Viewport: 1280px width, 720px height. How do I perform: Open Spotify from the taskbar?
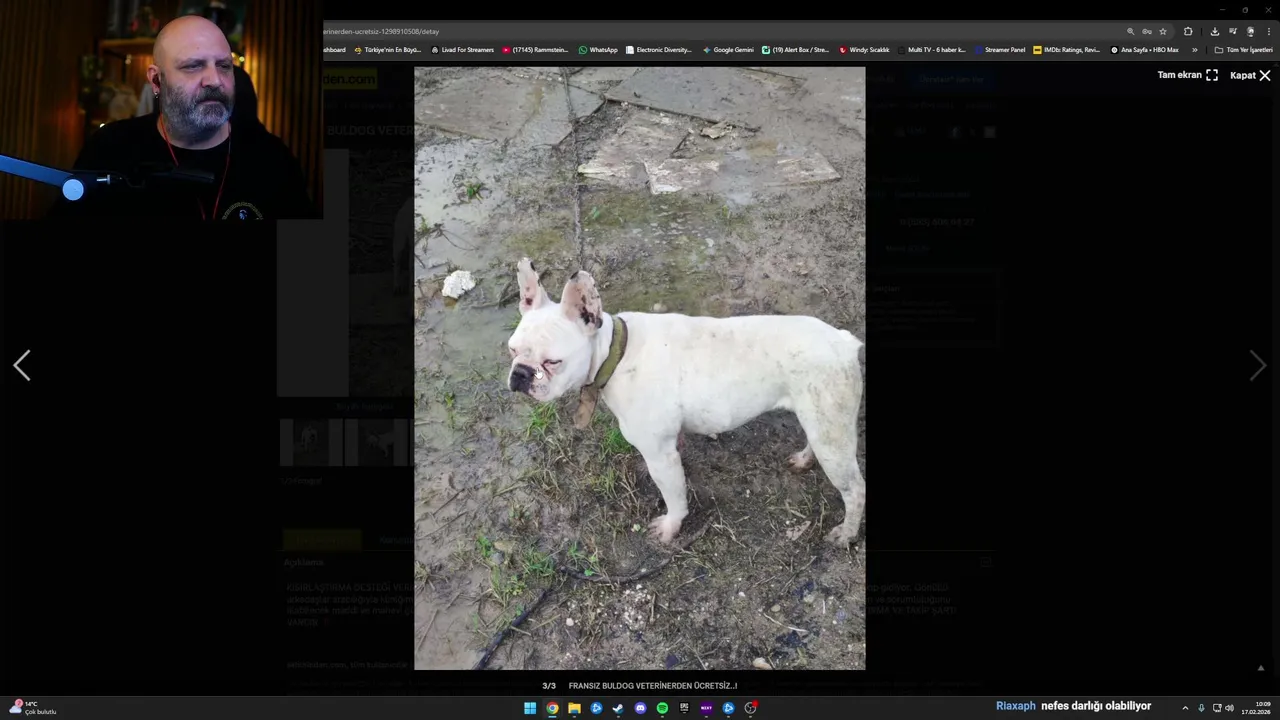(x=662, y=708)
